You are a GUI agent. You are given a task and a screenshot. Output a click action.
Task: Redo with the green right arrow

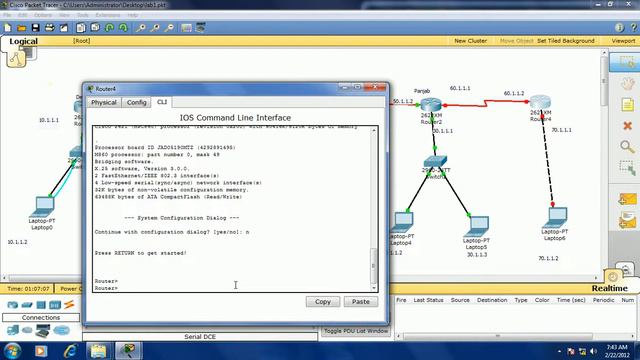[123, 28]
